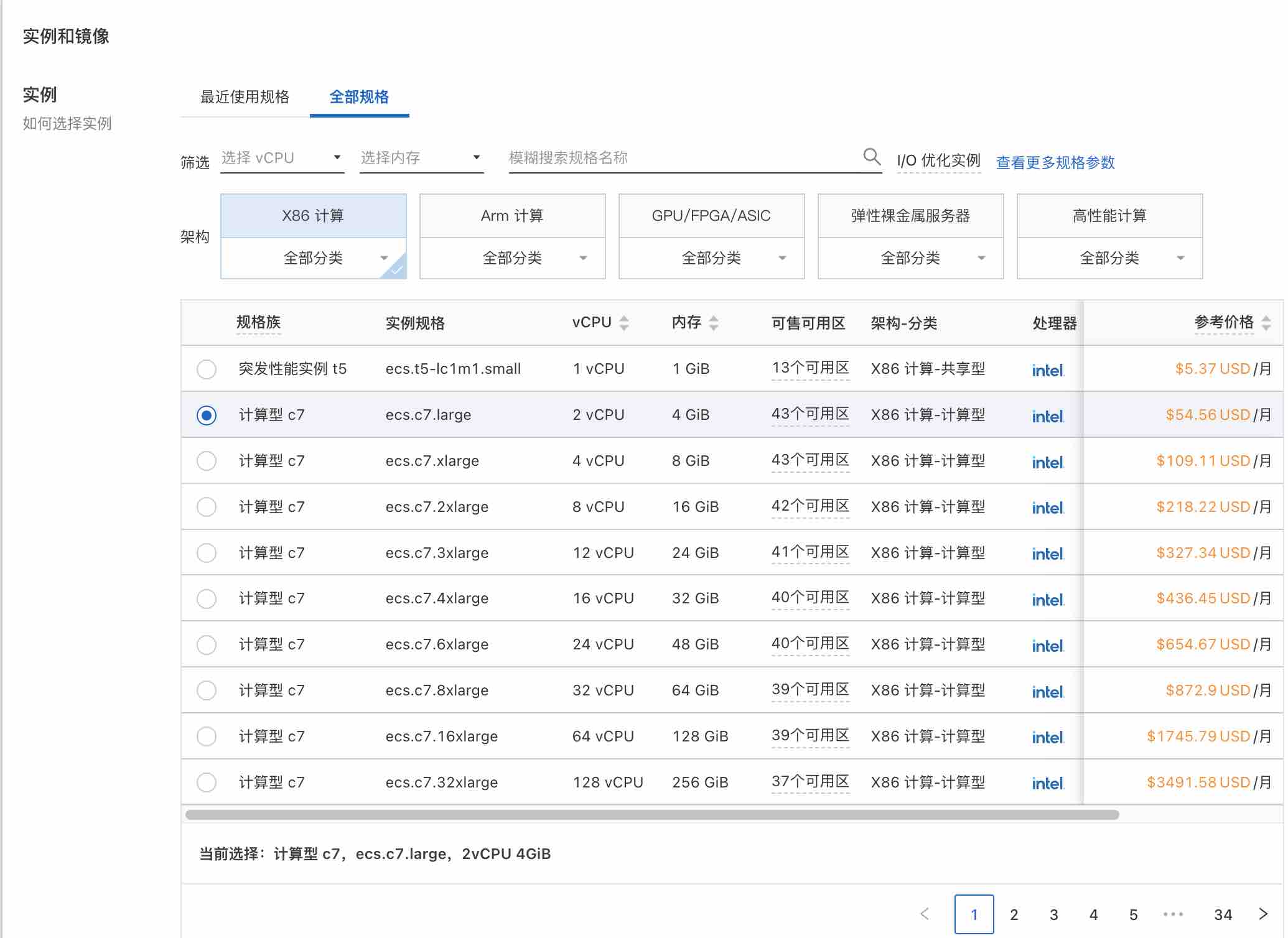Click 可售可用区 column header
Viewport: 1288px width, 938px height.
click(808, 323)
